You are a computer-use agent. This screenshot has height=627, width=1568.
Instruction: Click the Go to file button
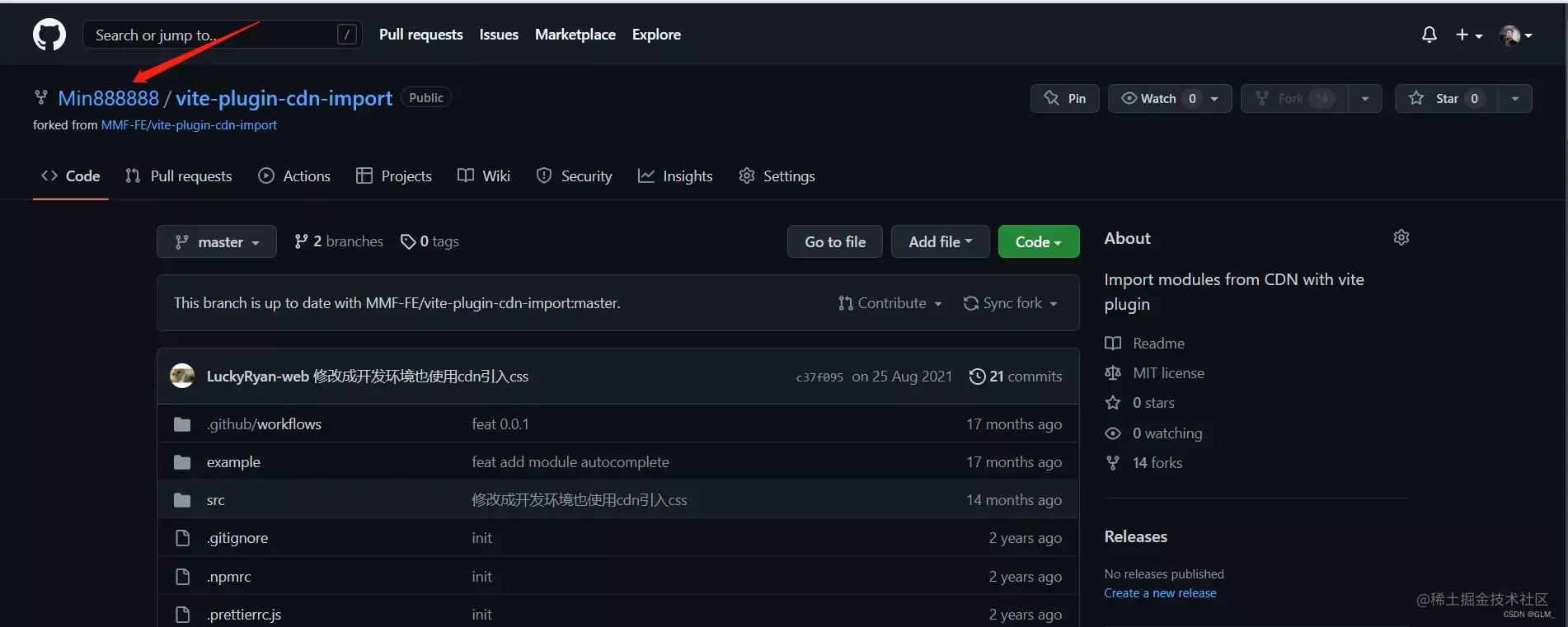pos(835,241)
